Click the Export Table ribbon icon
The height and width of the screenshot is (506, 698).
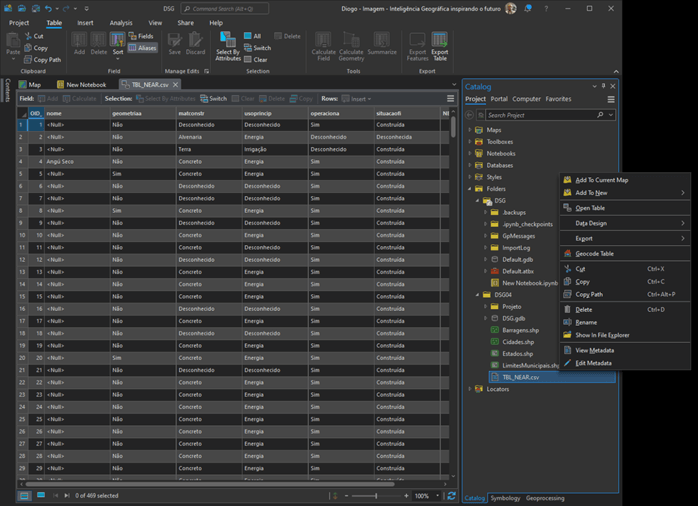(x=439, y=42)
